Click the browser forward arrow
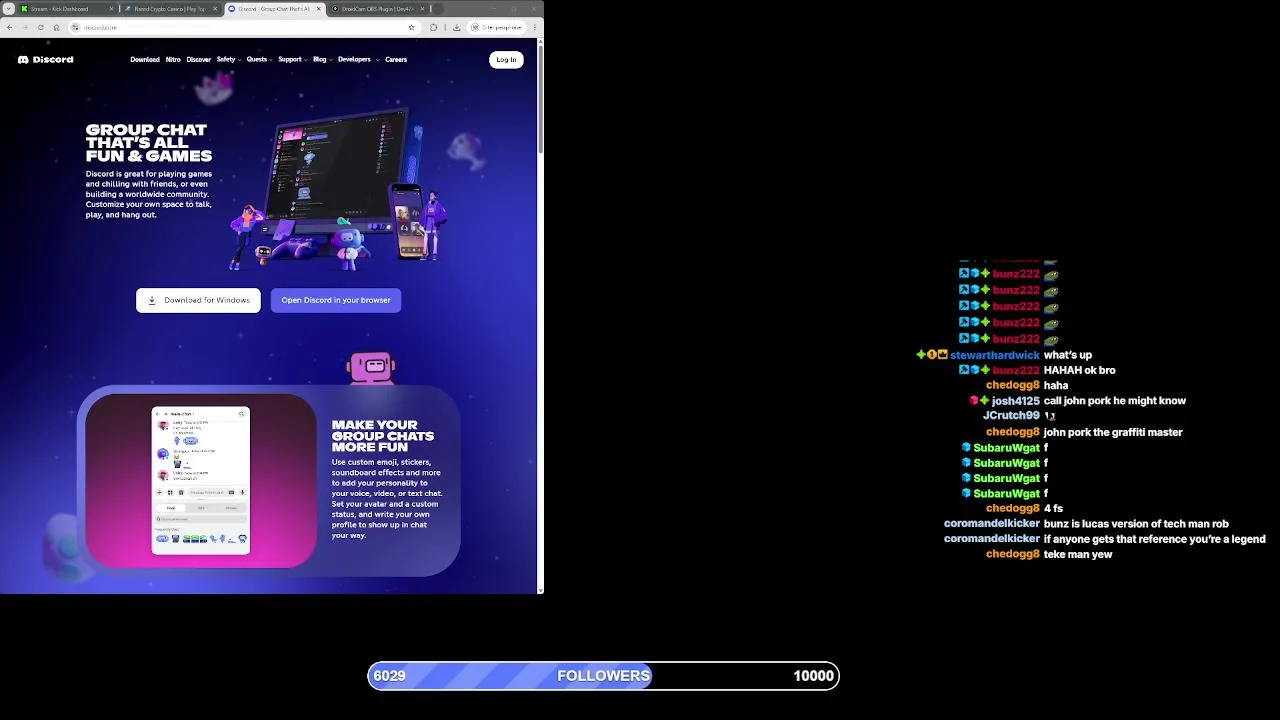This screenshot has width=1280, height=720. (25, 27)
